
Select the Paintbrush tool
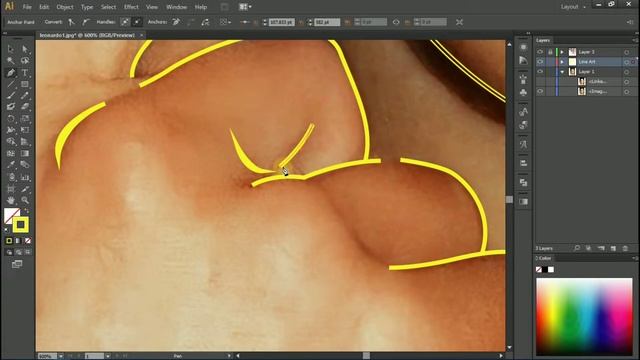(x=11, y=96)
